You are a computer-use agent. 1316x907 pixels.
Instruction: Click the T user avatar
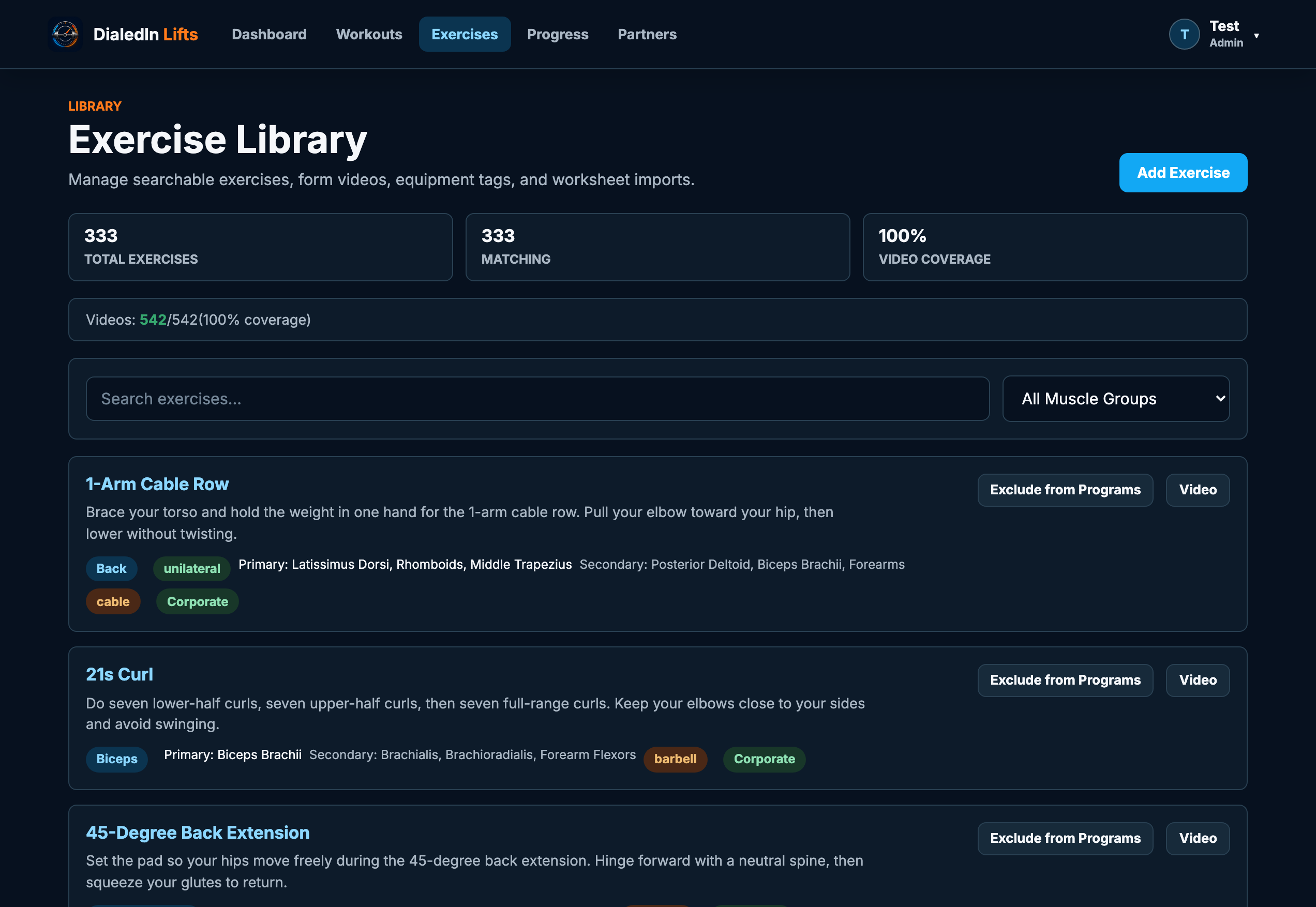pos(1184,34)
